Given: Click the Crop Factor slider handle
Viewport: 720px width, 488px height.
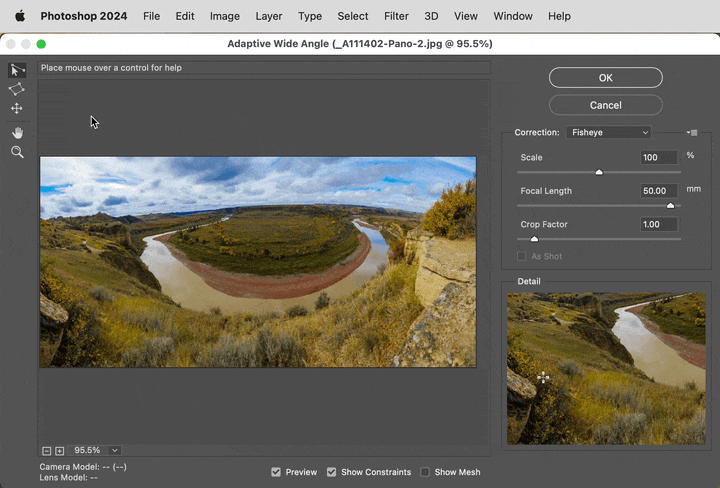Looking at the screenshot, I should (x=534, y=239).
